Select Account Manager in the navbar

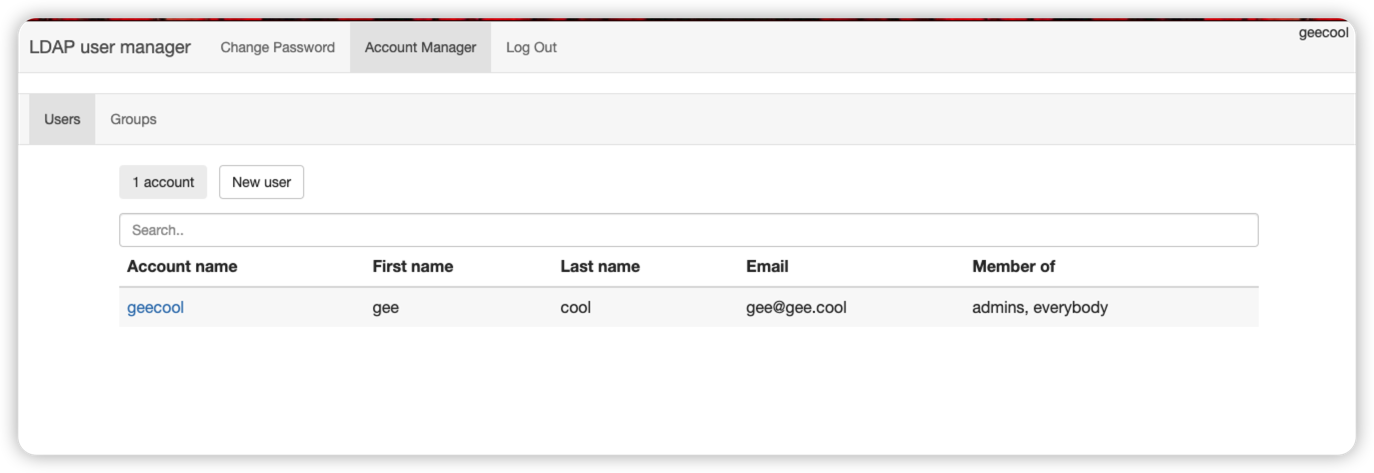420,47
